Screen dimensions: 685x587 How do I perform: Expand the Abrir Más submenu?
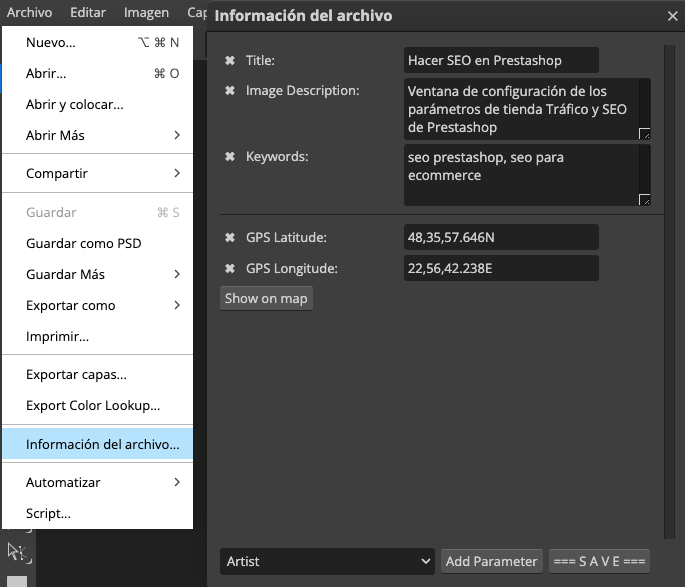[x=97, y=135]
